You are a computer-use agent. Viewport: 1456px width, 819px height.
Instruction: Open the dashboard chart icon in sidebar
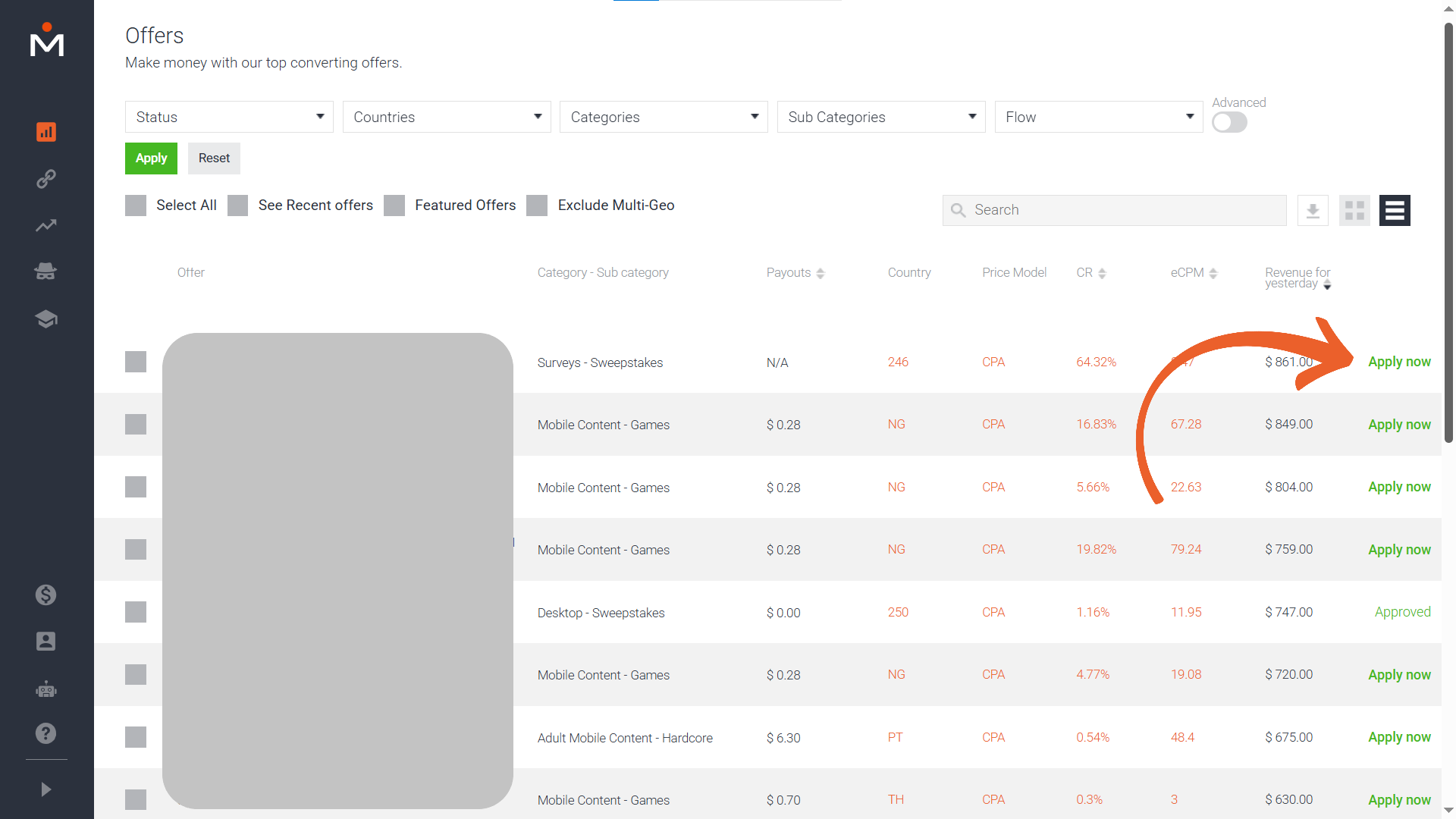46,132
